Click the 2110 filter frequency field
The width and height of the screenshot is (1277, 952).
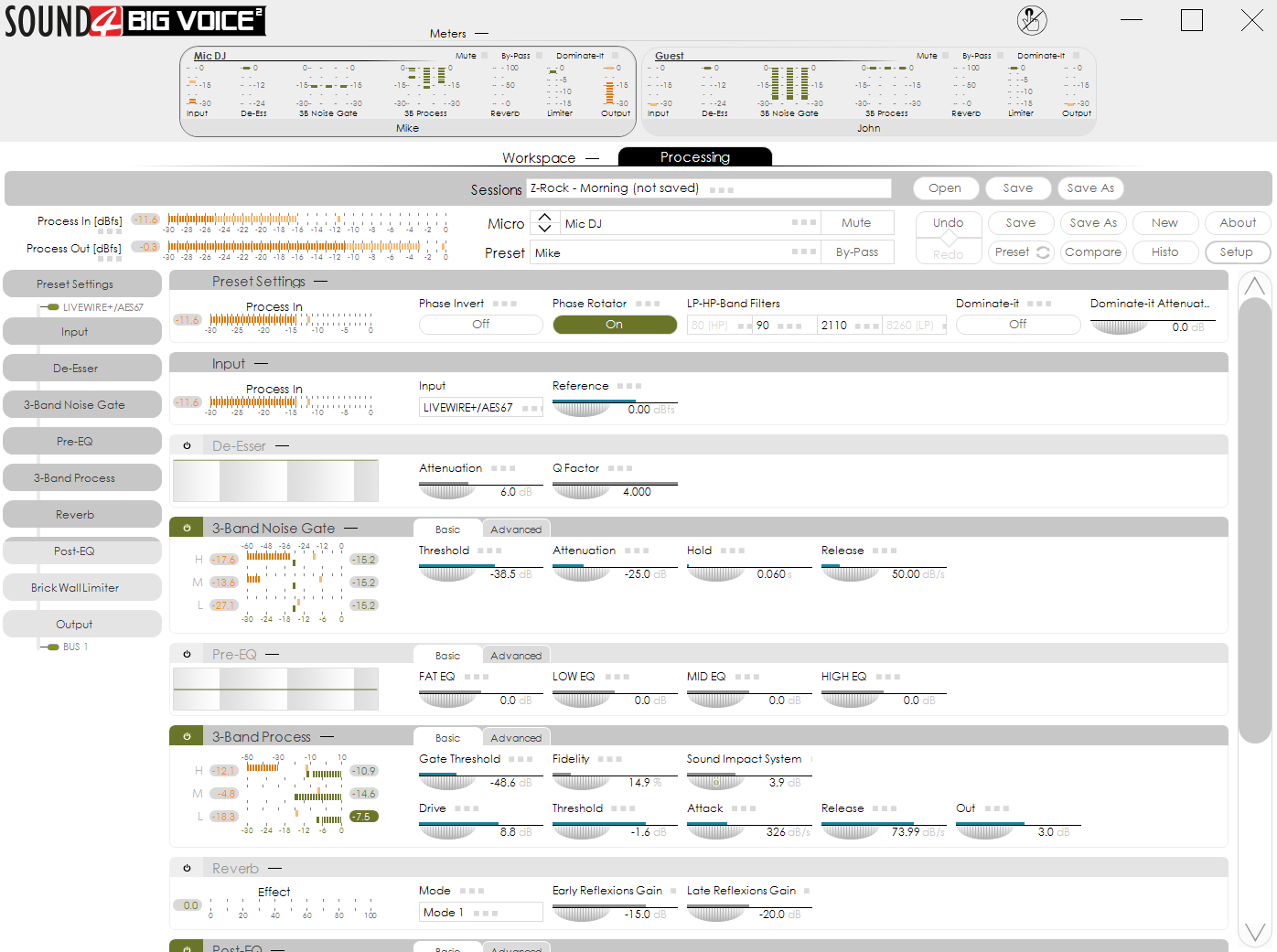click(x=850, y=326)
